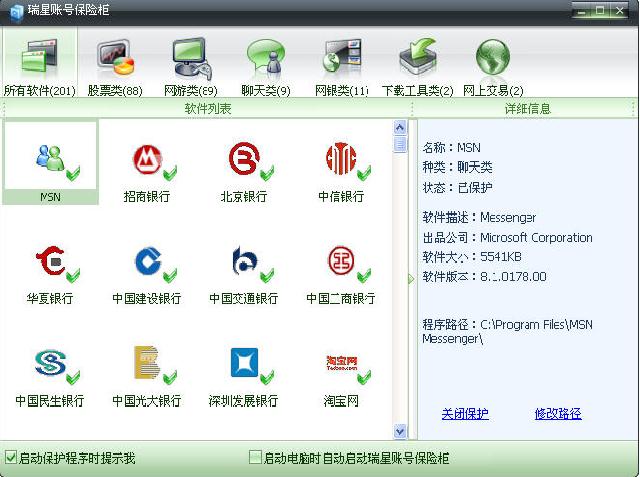Open the 下载工具类(2) download tools icon
Viewport: 640px width, 477px height.
point(418,57)
